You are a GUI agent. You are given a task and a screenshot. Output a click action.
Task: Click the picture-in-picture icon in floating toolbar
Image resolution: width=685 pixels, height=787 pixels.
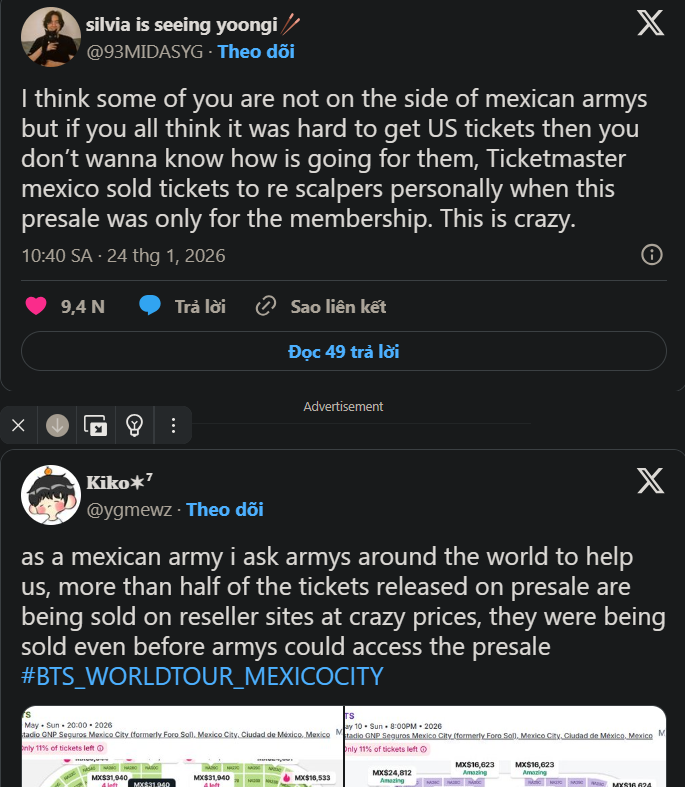tap(95, 426)
